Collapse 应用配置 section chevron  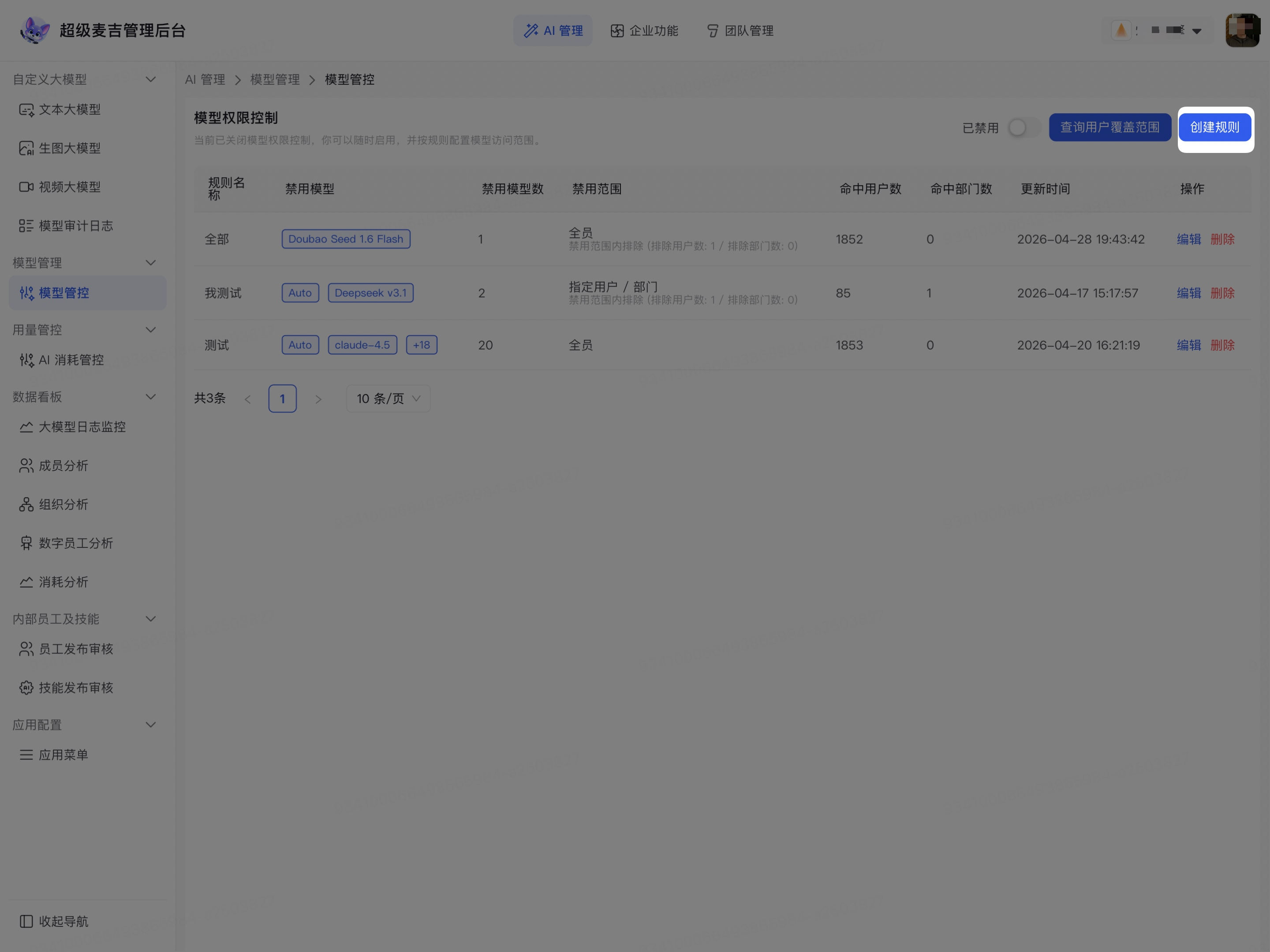151,725
